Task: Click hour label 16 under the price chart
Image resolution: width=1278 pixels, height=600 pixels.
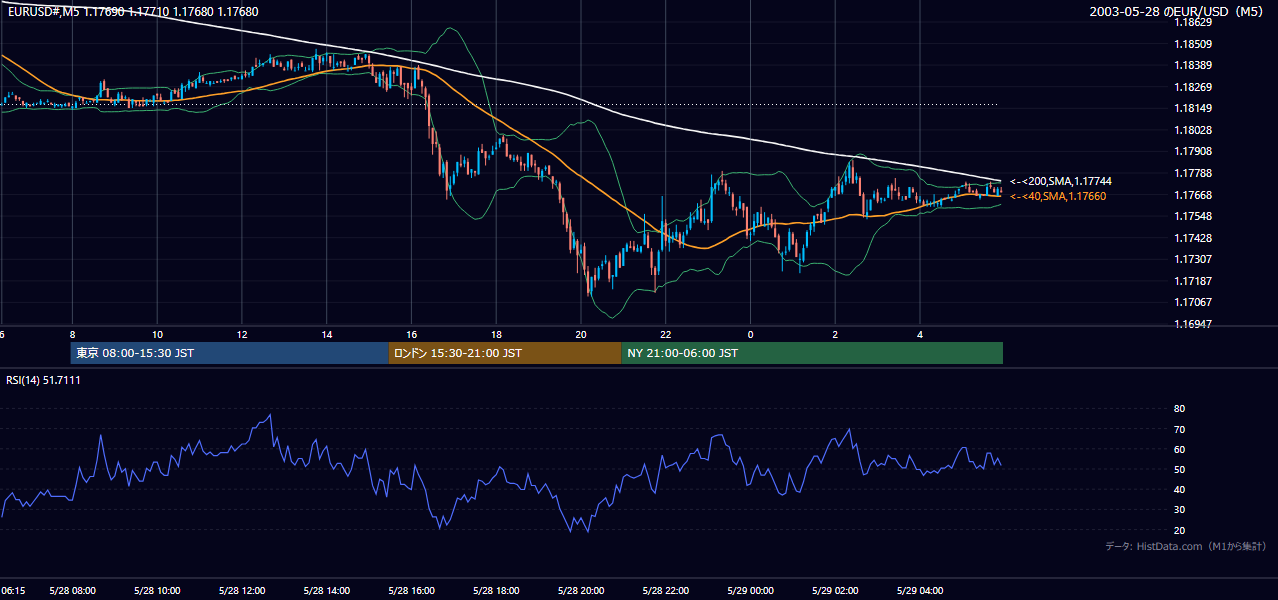Action: [x=412, y=334]
